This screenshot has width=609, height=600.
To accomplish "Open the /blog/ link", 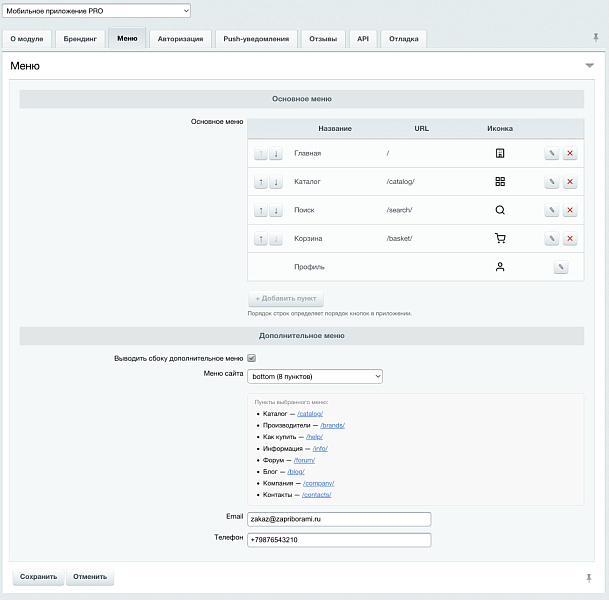I will 296,472.
